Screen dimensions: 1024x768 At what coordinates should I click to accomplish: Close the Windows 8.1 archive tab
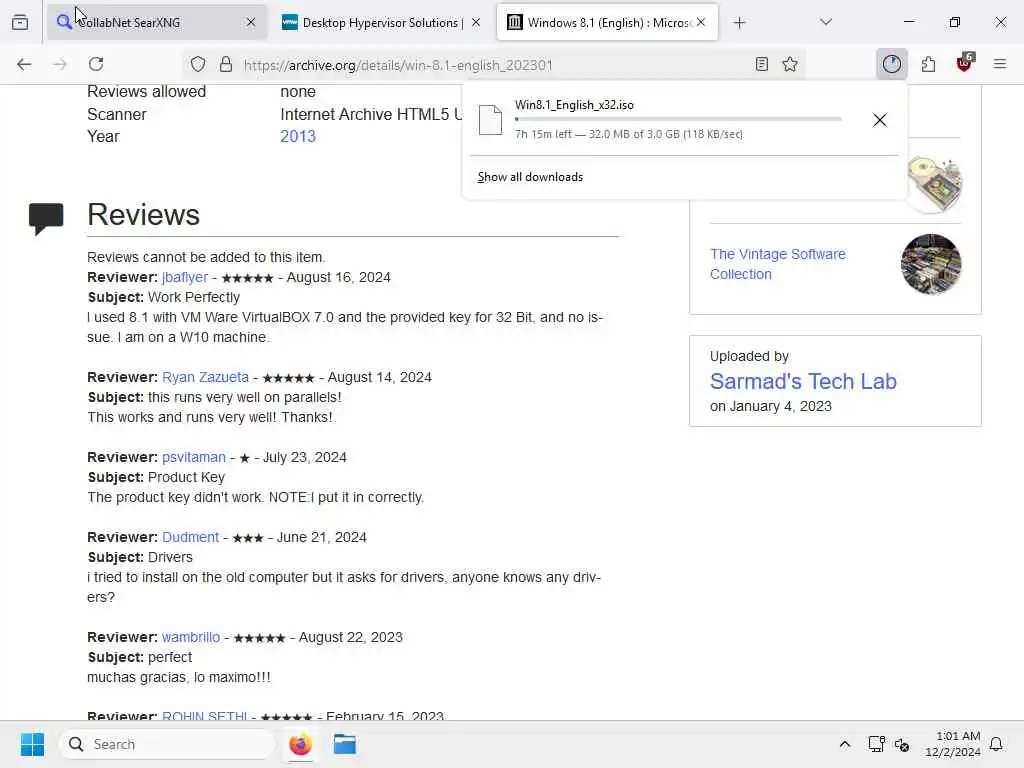pyautogui.click(x=701, y=22)
